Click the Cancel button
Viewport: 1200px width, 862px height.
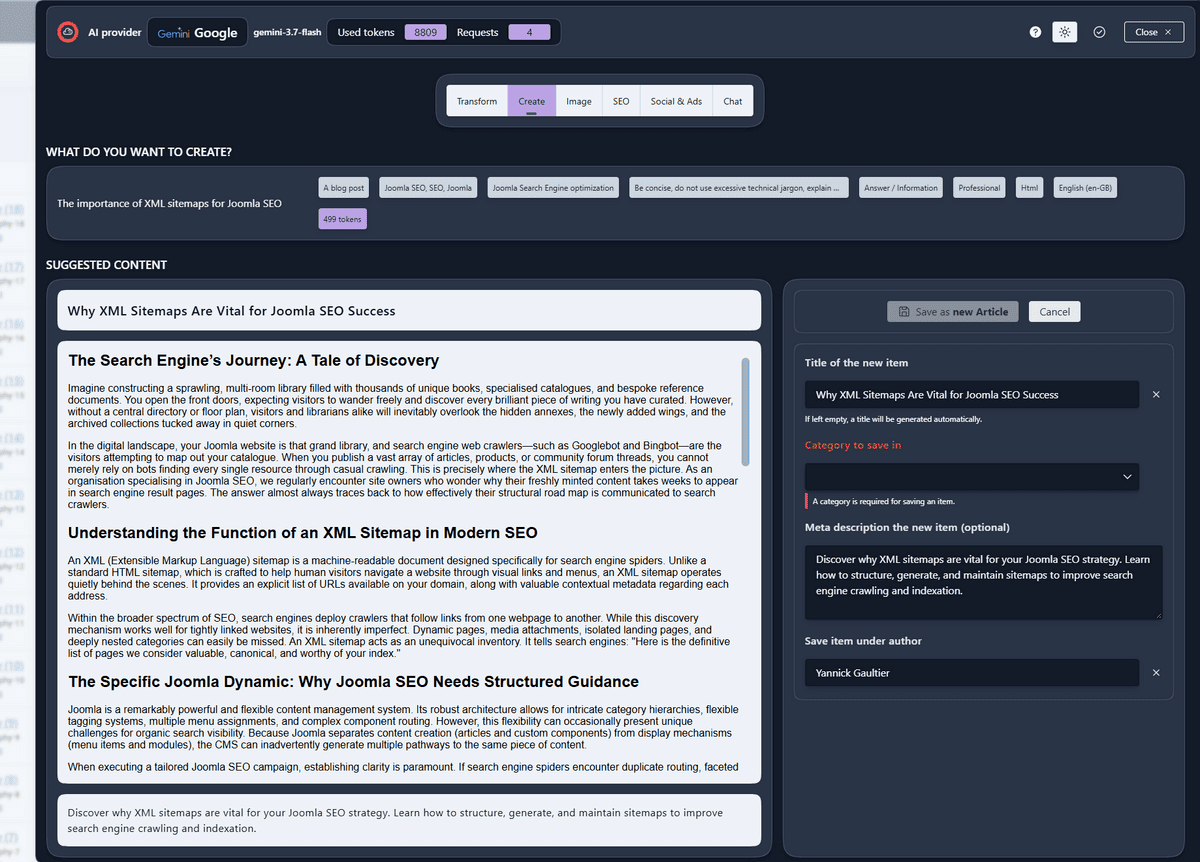tap(1055, 312)
